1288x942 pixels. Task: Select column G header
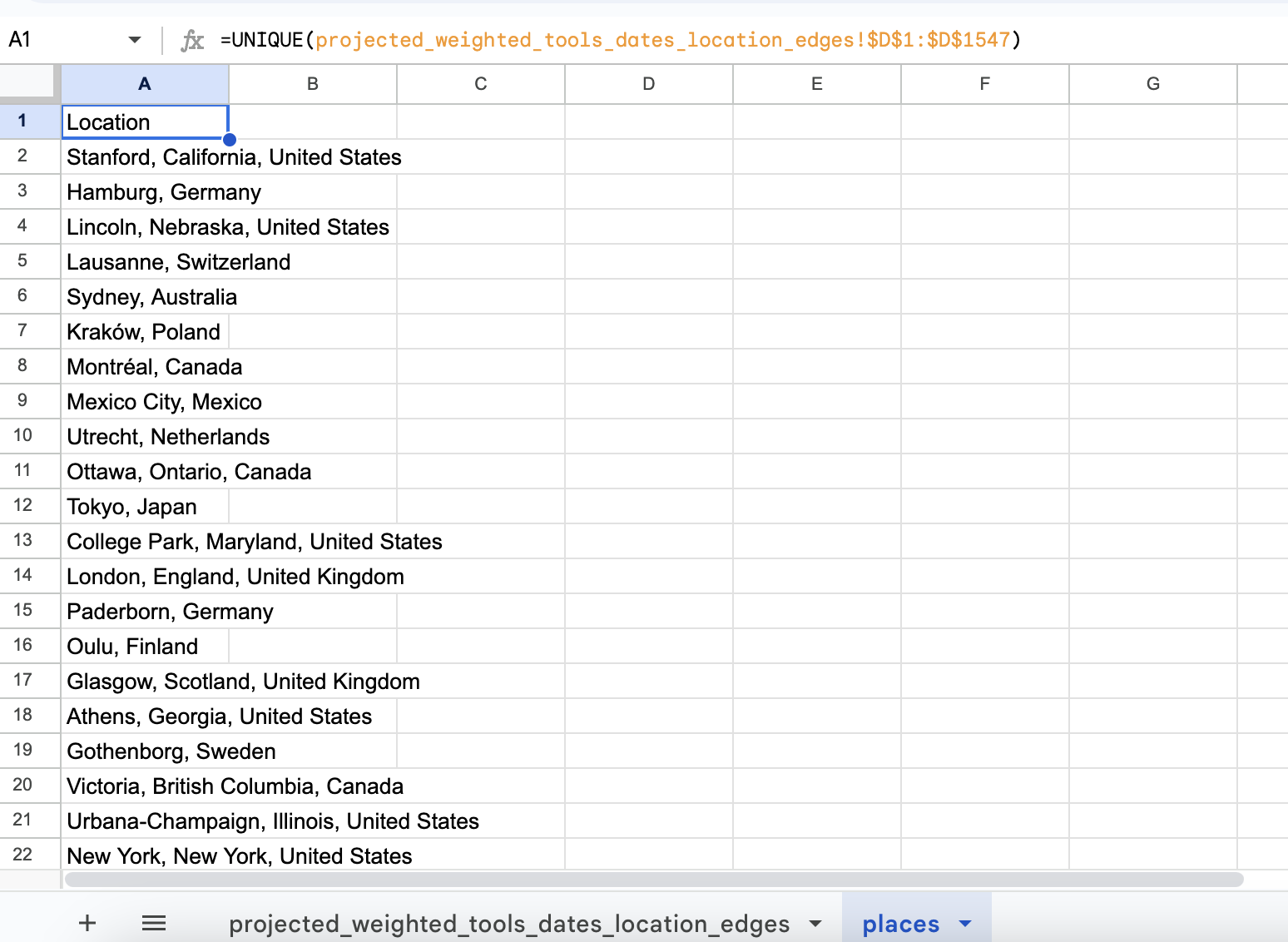(1152, 84)
